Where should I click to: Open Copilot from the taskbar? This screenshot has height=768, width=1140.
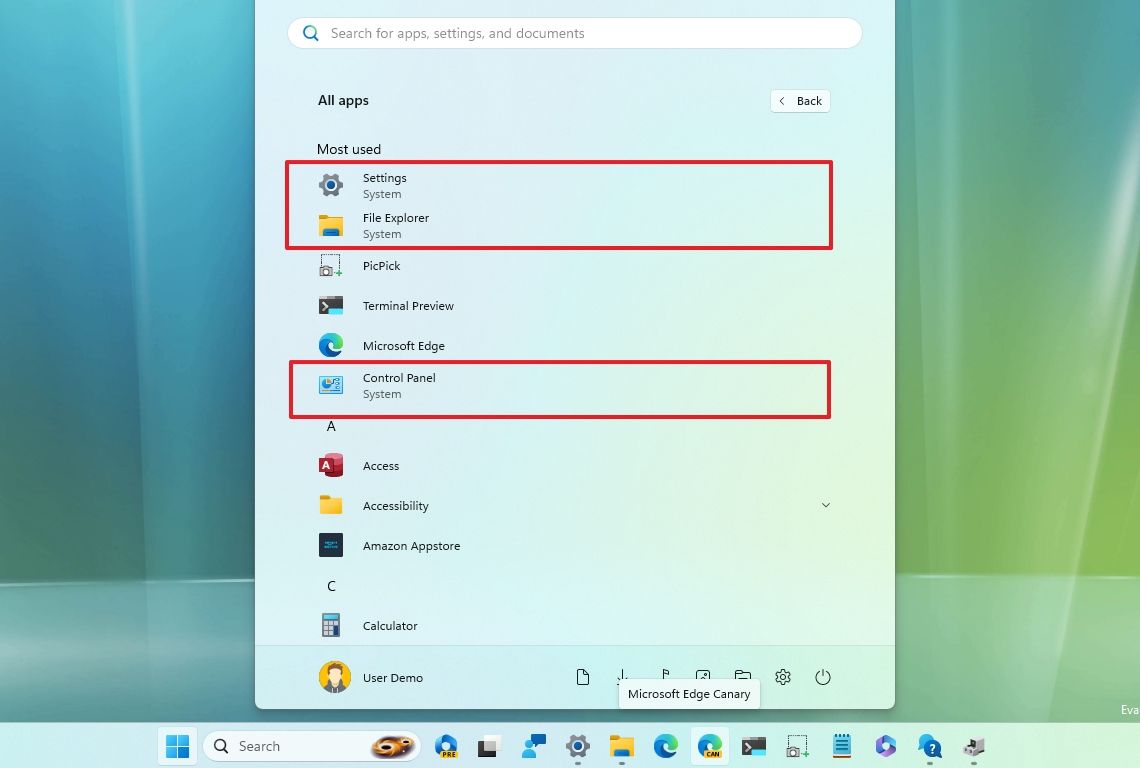[886, 746]
